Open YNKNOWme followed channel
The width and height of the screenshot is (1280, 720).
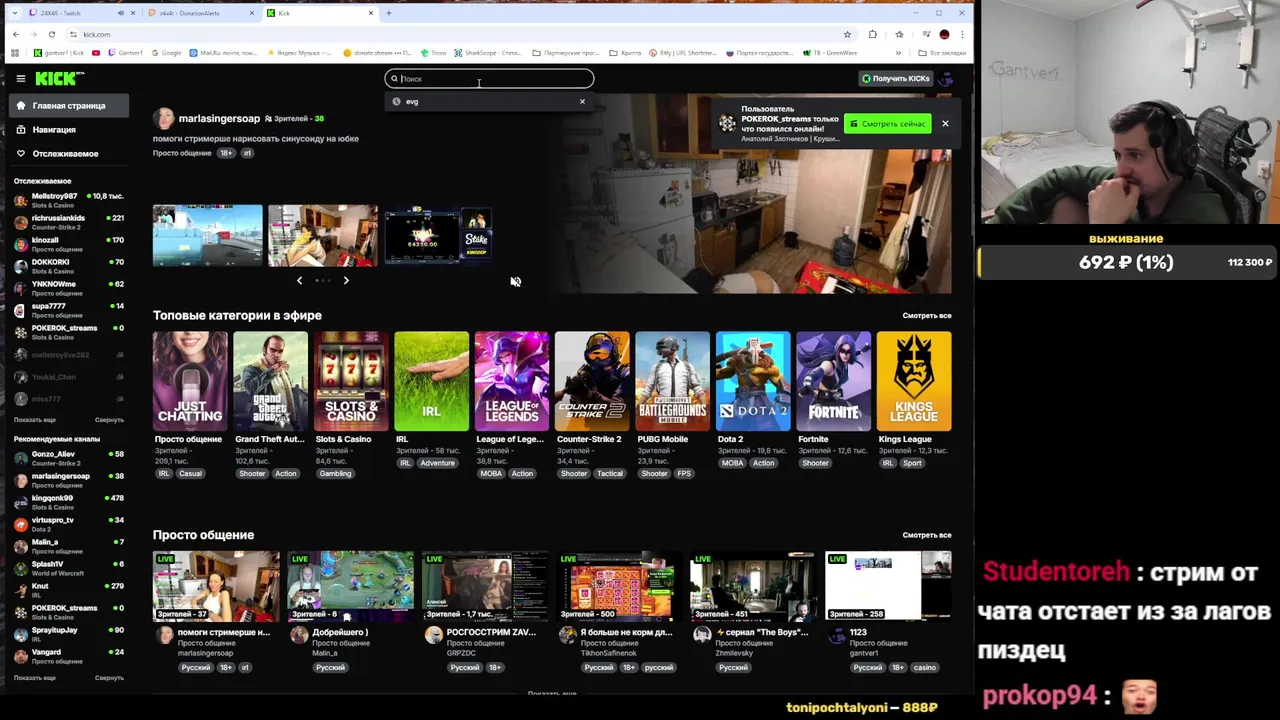[x=68, y=288]
